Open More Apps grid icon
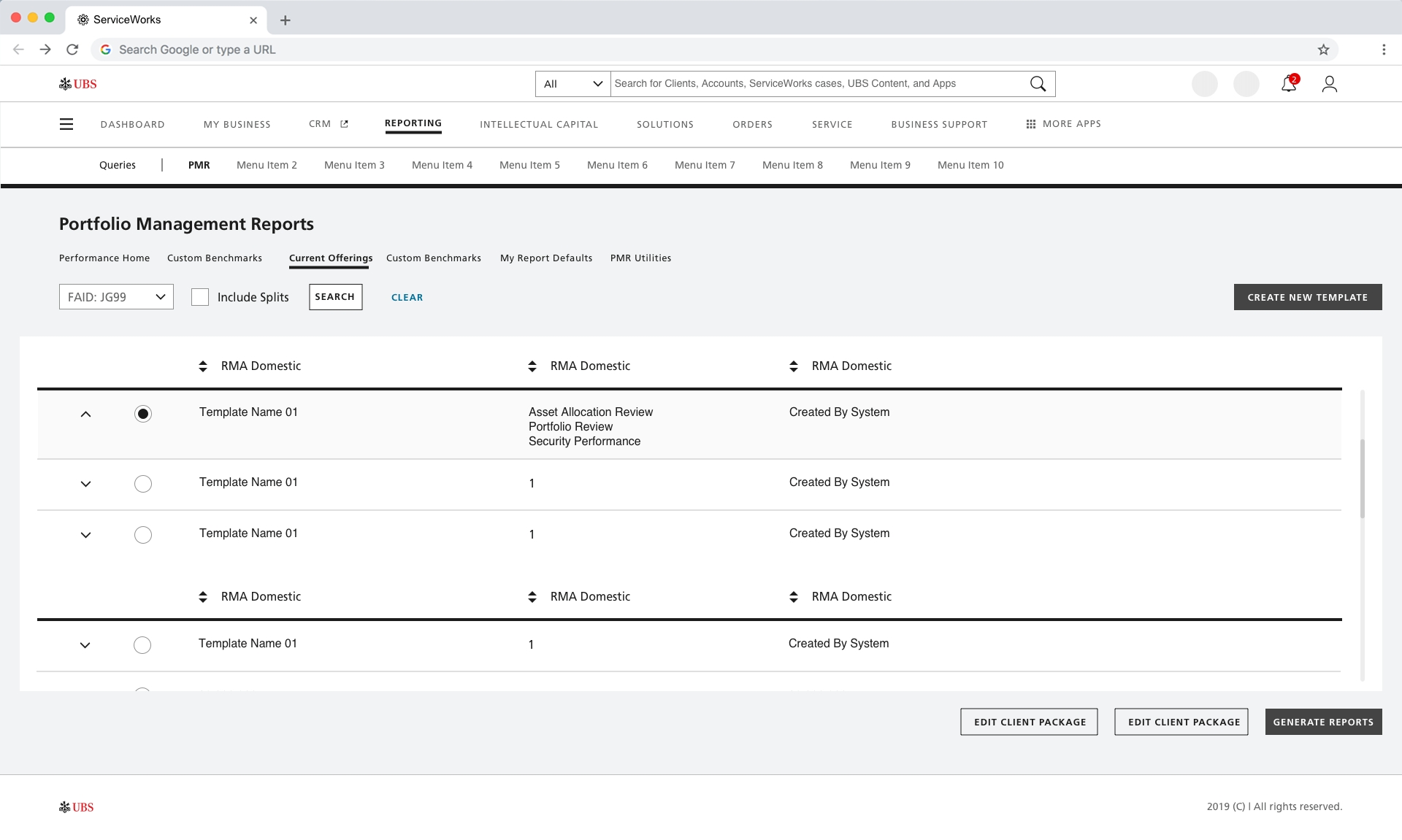The height and width of the screenshot is (840, 1402). (x=1030, y=124)
